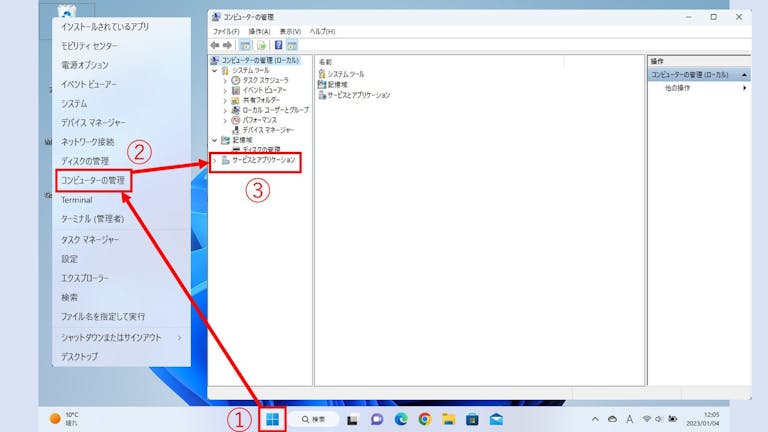Image resolution: width=768 pixels, height=432 pixels.
Task: Click the Back arrow in Computer Management toolbar
Action: pyautogui.click(x=215, y=46)
